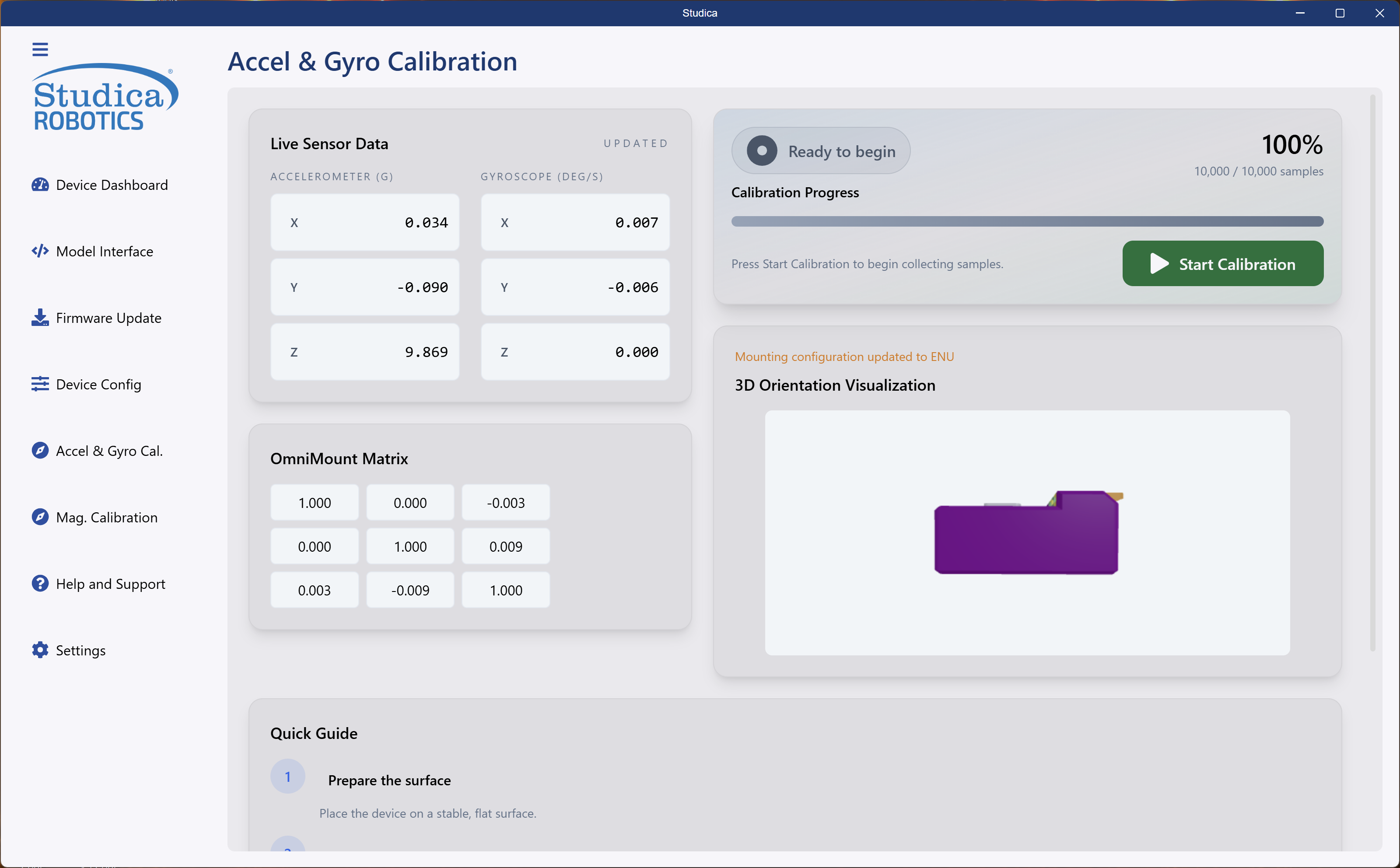The image size is (1400, 868).
Task: Click the page vertical scrollbar
Action: click(x=1372, y=373)
